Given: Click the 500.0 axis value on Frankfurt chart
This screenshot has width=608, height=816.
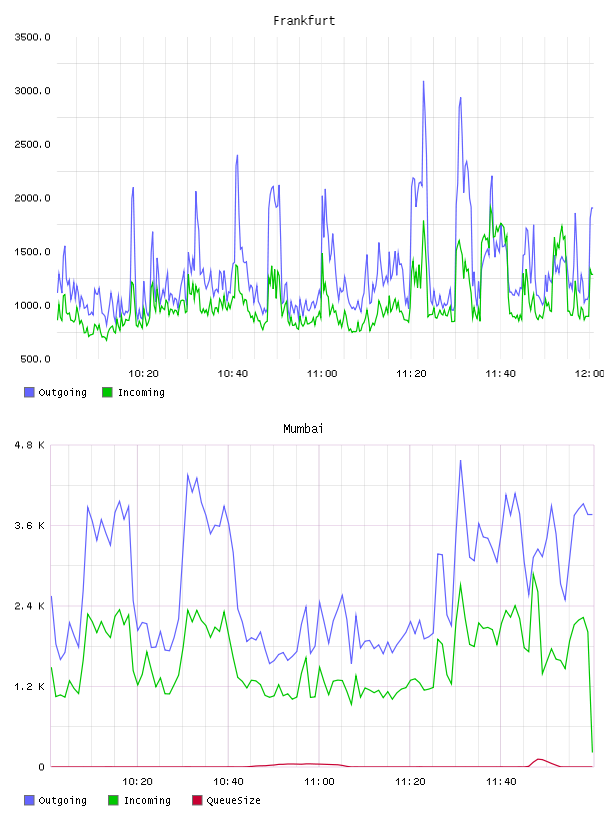Looking at the screenshot, I should coord(35,359).
